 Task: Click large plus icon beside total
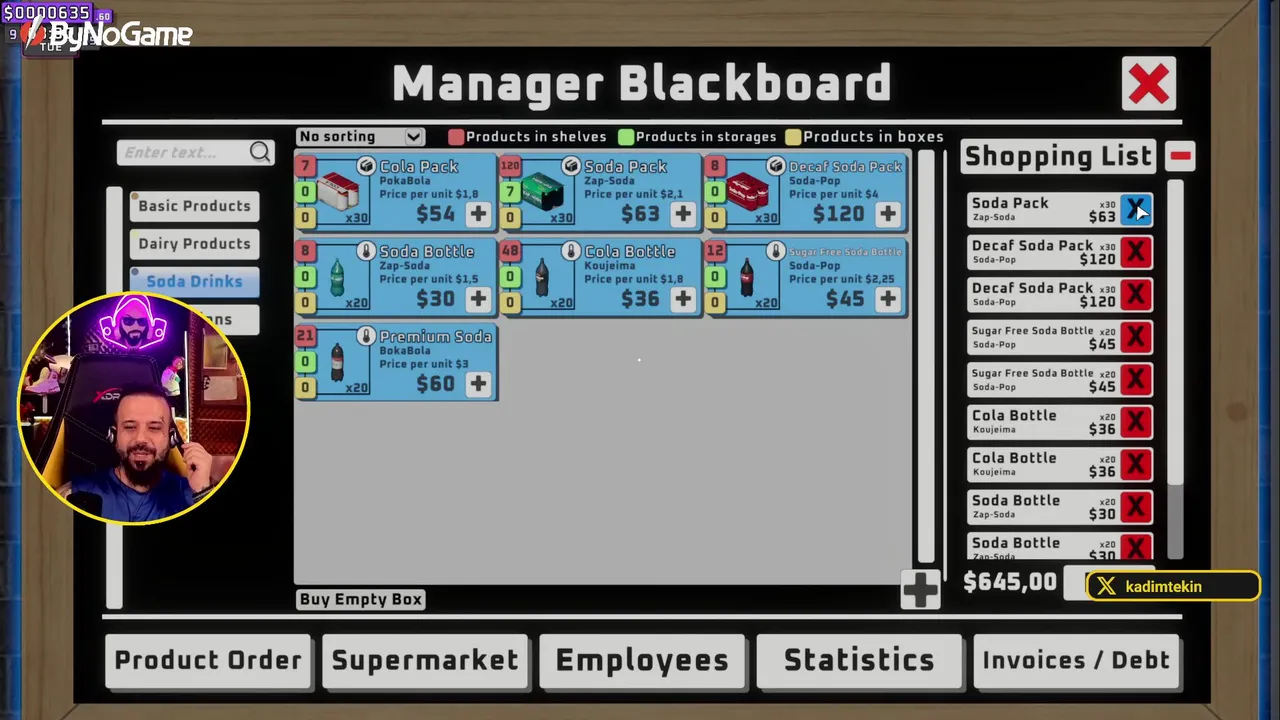point(920,589)
